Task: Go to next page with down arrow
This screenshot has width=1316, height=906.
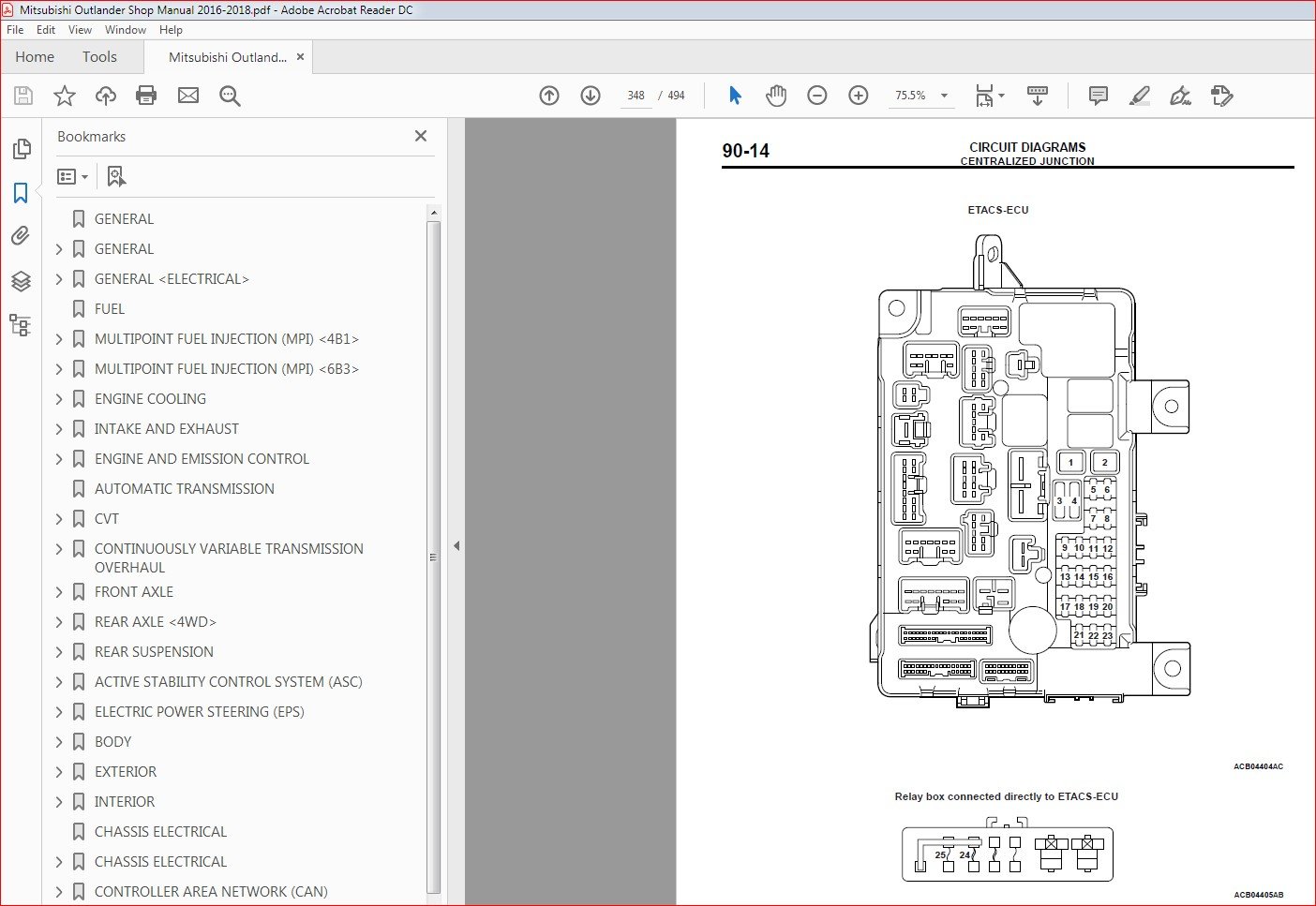Action: 591,96
